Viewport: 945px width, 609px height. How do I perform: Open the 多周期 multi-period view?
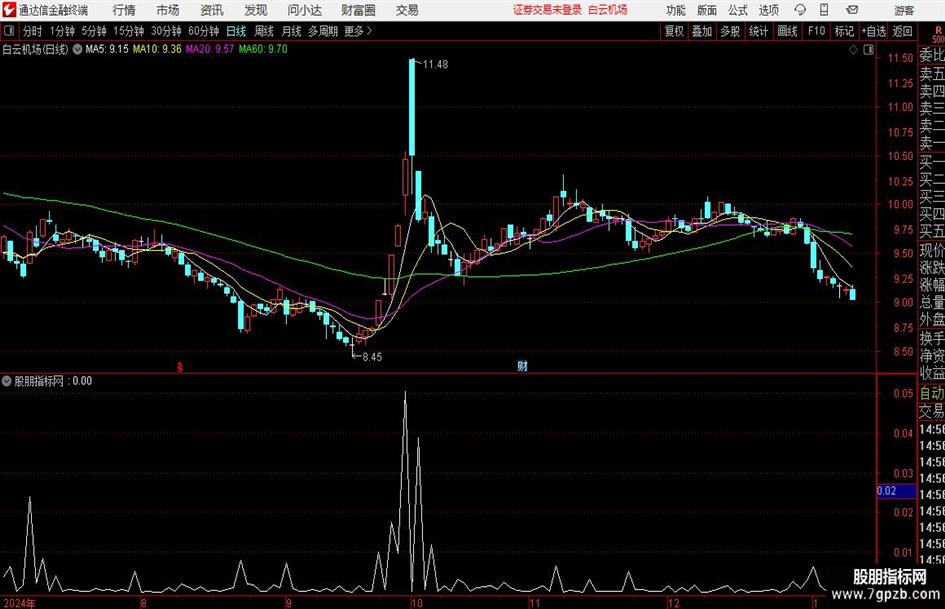click(323, 31)
